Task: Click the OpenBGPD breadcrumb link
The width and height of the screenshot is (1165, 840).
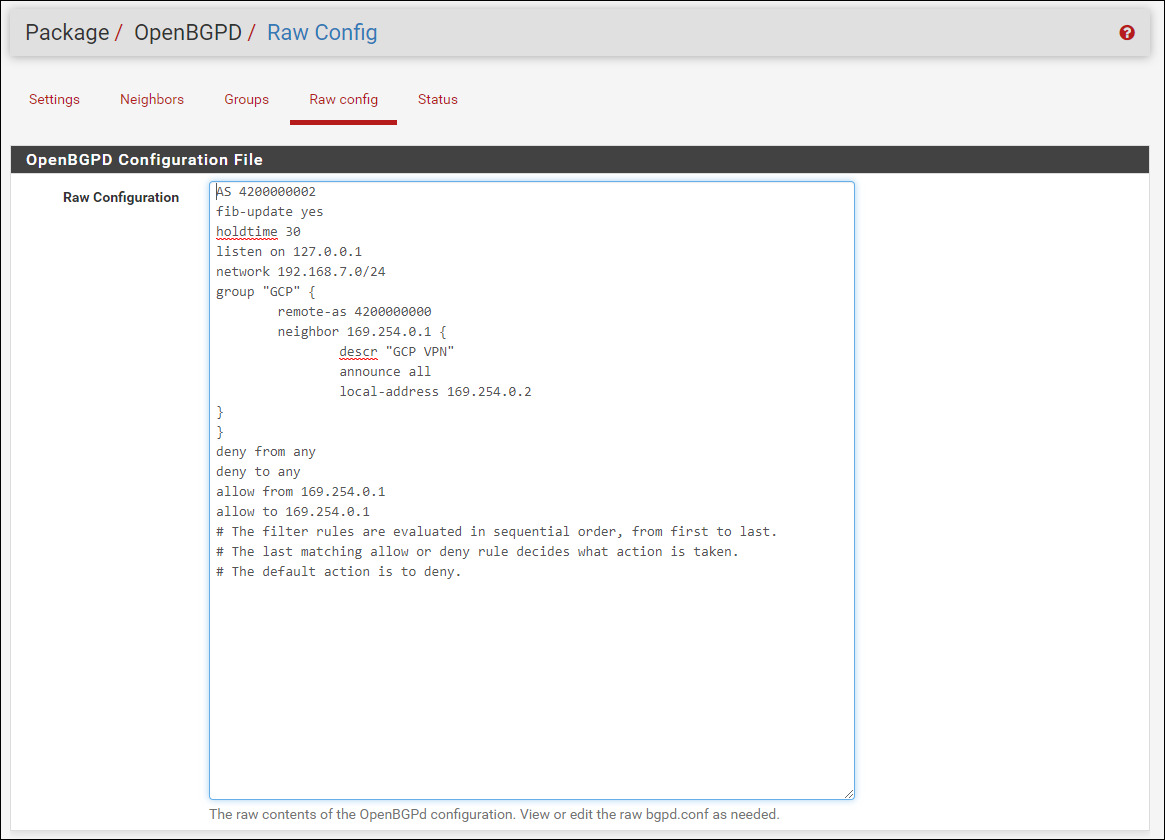Action: tap(188, 33)
